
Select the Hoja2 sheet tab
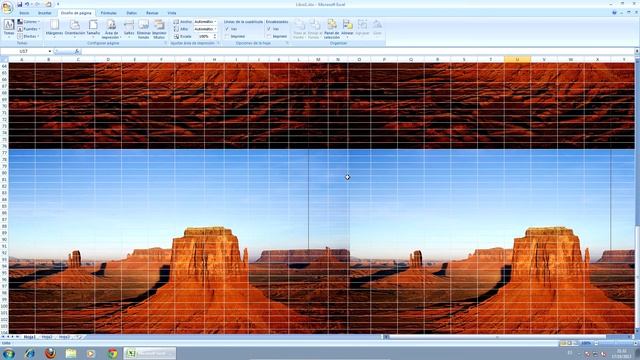(x=47, y=337)
